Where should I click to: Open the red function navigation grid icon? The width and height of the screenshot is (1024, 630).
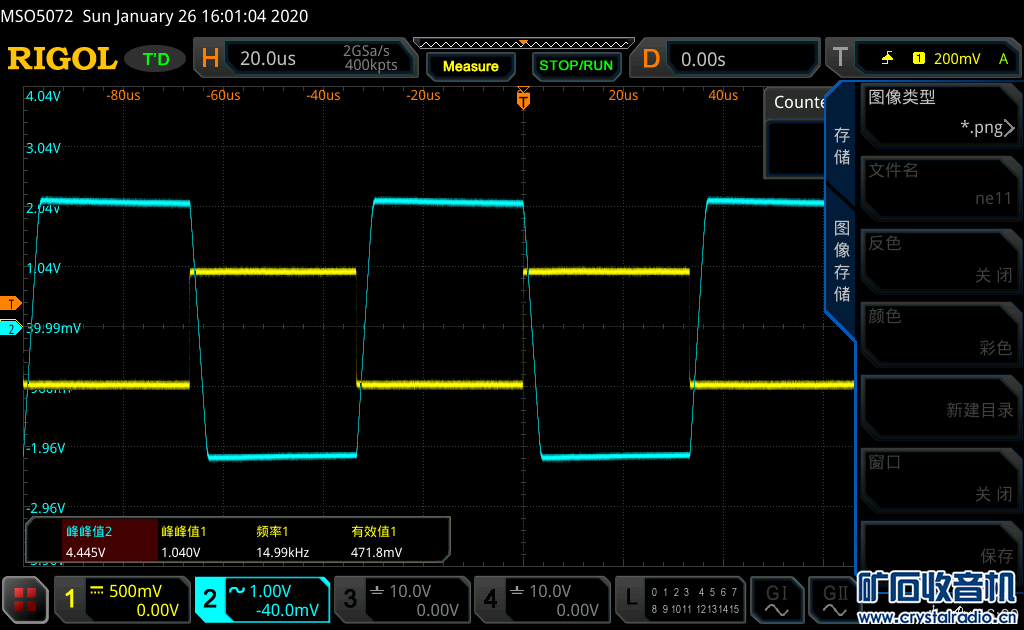pyautogui.click(x=25, y=599)
